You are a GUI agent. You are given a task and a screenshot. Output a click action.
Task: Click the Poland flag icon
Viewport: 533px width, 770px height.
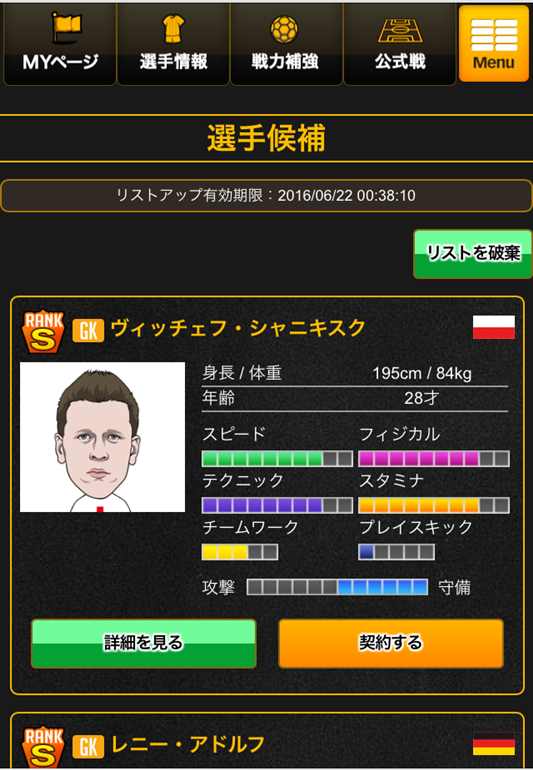coord(494,327)
